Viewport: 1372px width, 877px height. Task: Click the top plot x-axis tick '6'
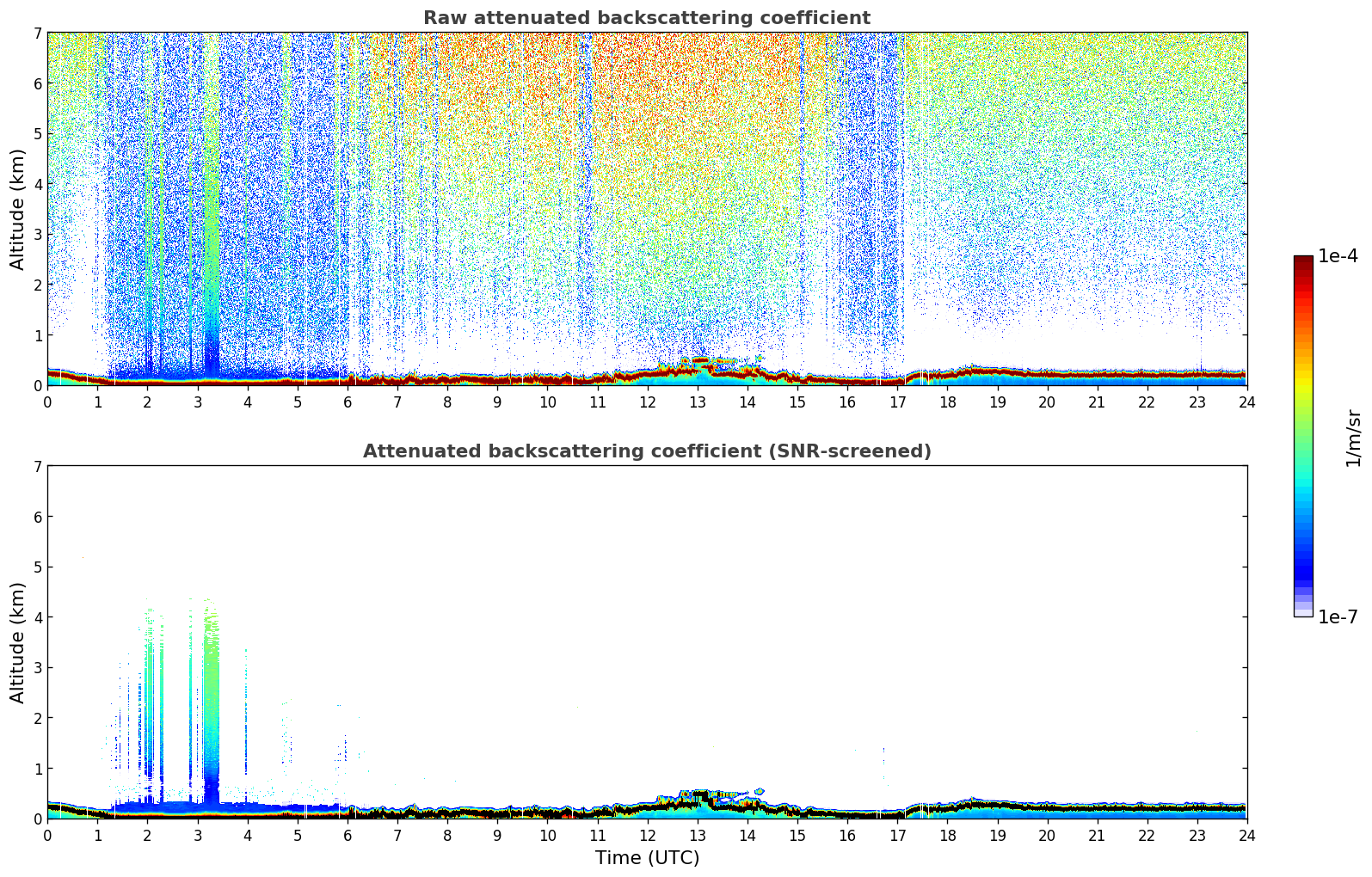coord(348,402)
